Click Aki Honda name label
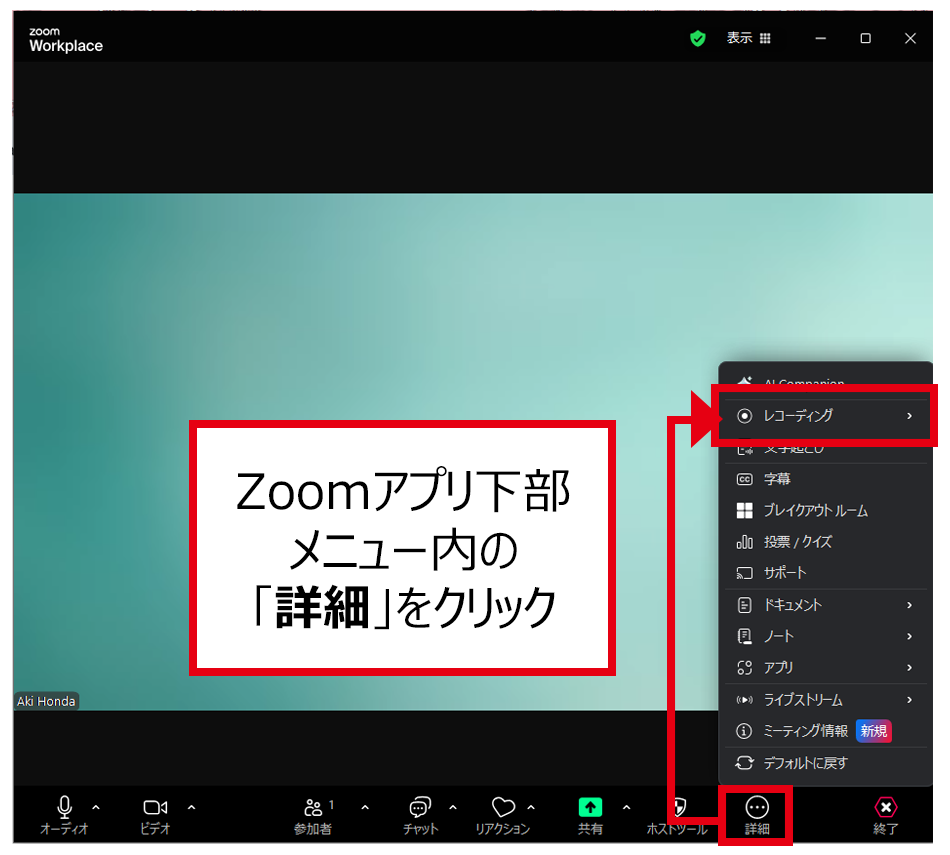 pyautogui.click(x=46, y=701)
